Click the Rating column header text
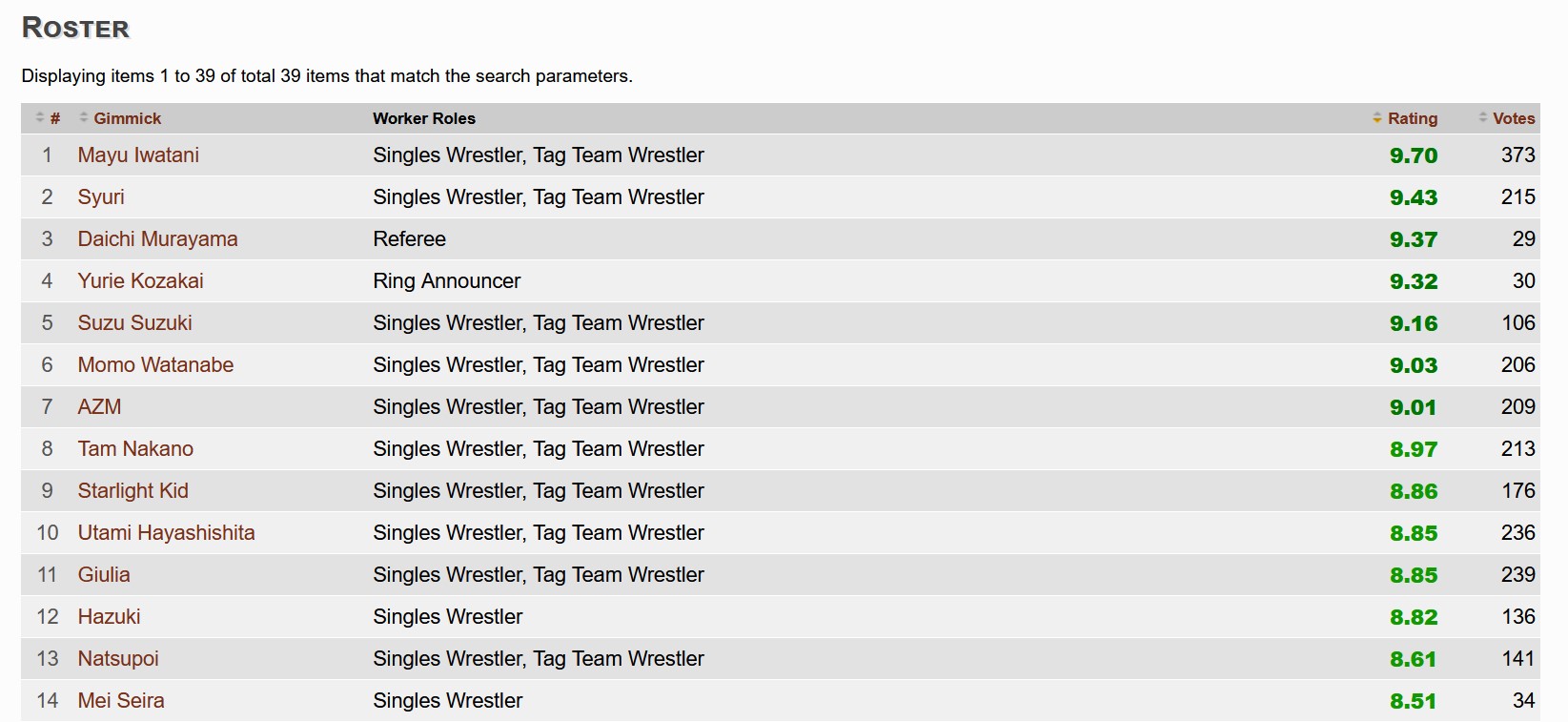 coord(1413,118)
